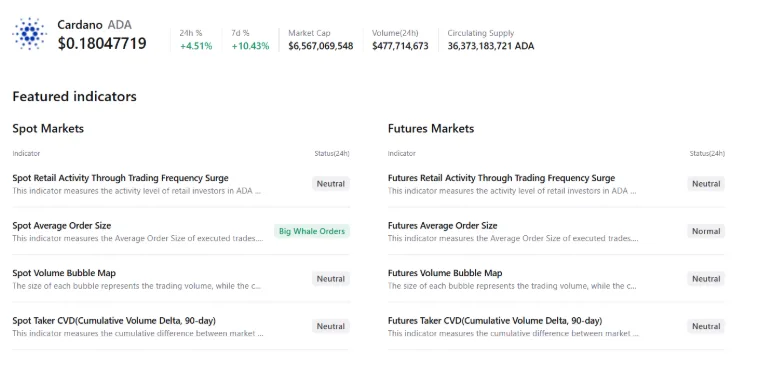The width and height of the screenshot is (765, 368).
Task: Click the Market Cap value $6,567,069,548
Action: pos(321,46)
